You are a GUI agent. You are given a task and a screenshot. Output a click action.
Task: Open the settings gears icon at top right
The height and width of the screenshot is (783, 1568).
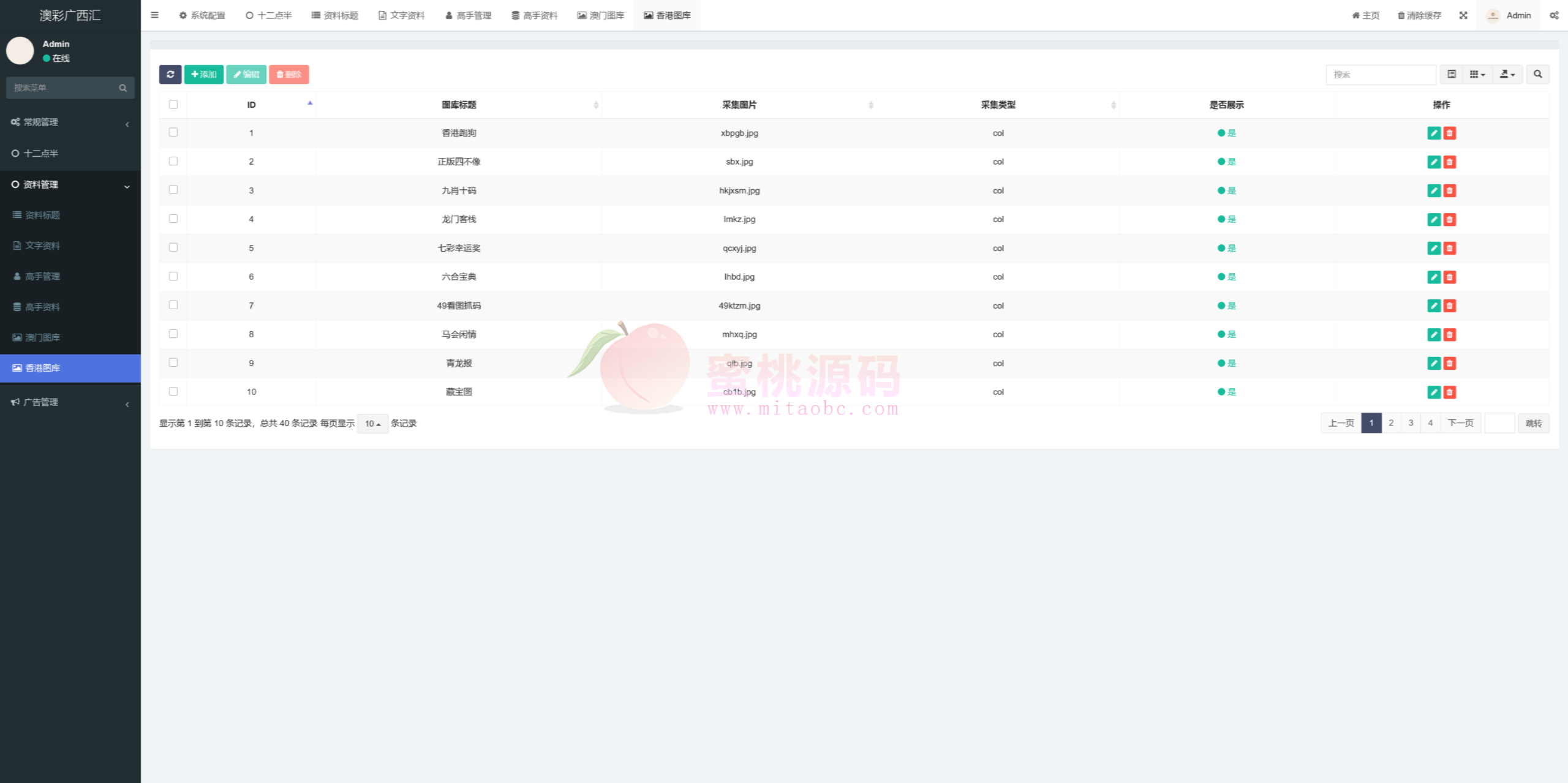[x=1554, y=15]
